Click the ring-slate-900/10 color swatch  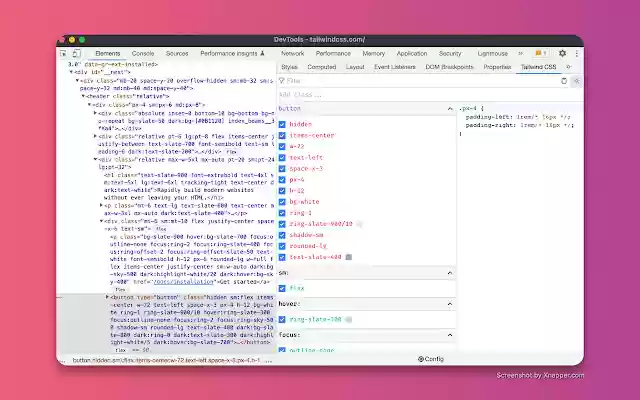tap(359, 224)
